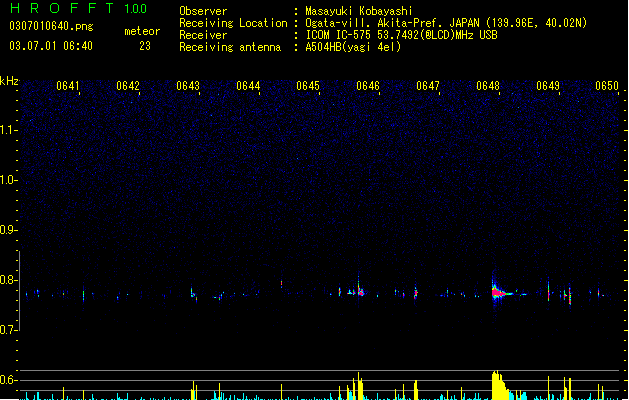The width and height of the screenshot is (629, 400).
Task: Click the 0641 time marker
Action: tap(68, 86)
